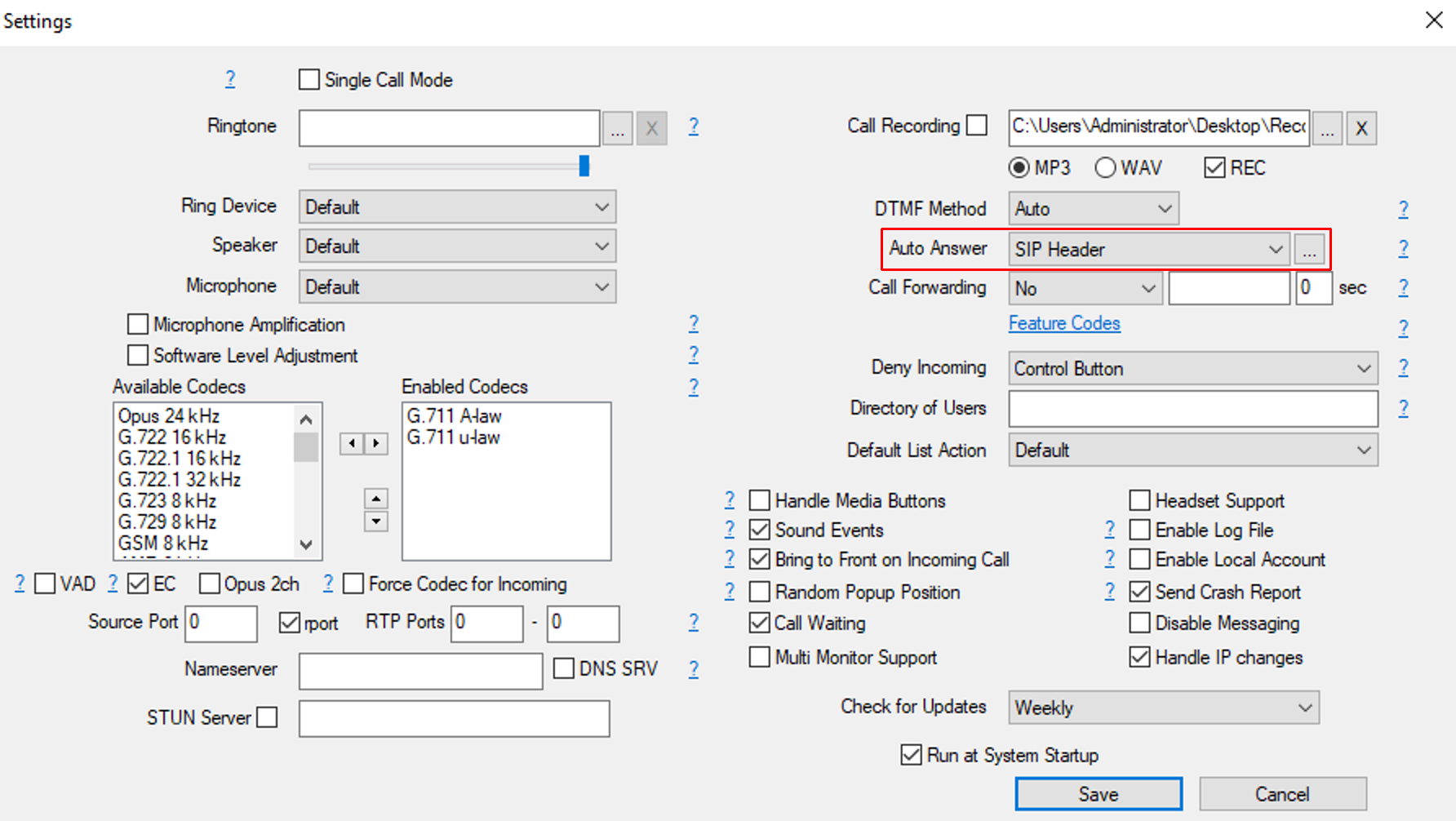Move codec to enabled with right arrow
Image resolution: width=1456 pixels, height=821 pixels.
[375, 443]
